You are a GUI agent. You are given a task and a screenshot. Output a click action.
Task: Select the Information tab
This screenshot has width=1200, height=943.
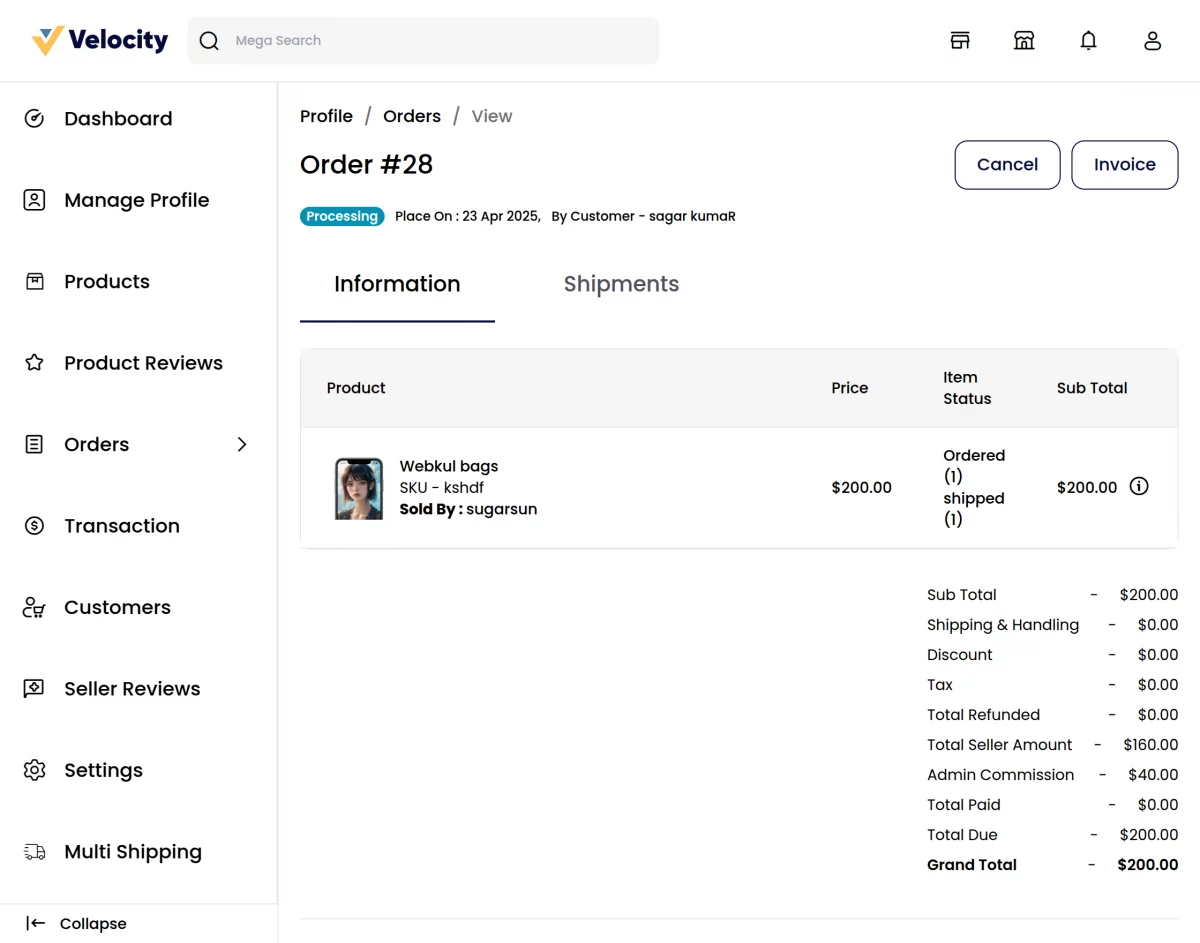point(397,284)
